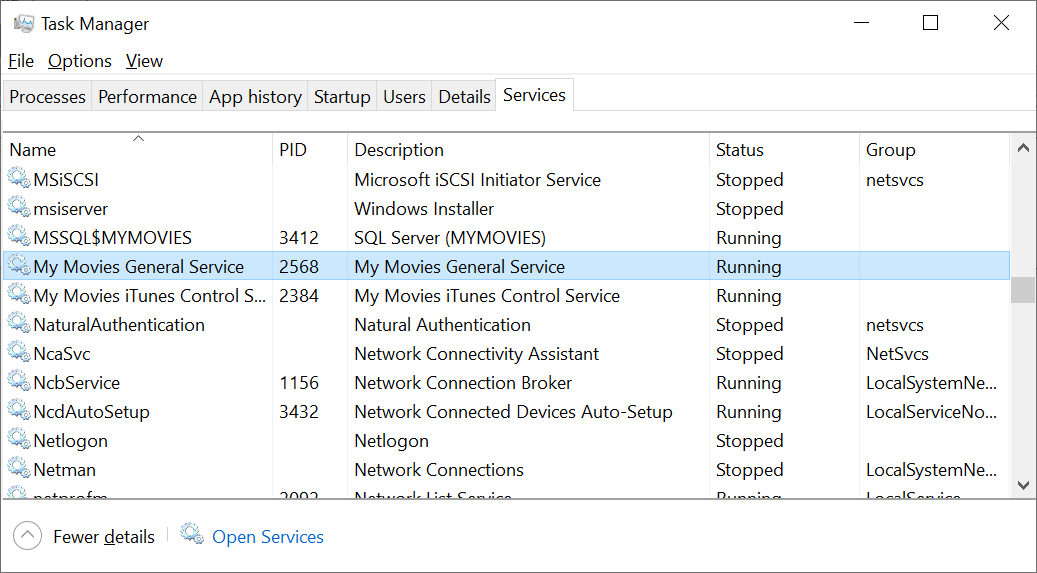Click the gears icon next to Open Services
Image resolution: width=1037 pixels, height=573 pixels.
[x=192, y=535]
